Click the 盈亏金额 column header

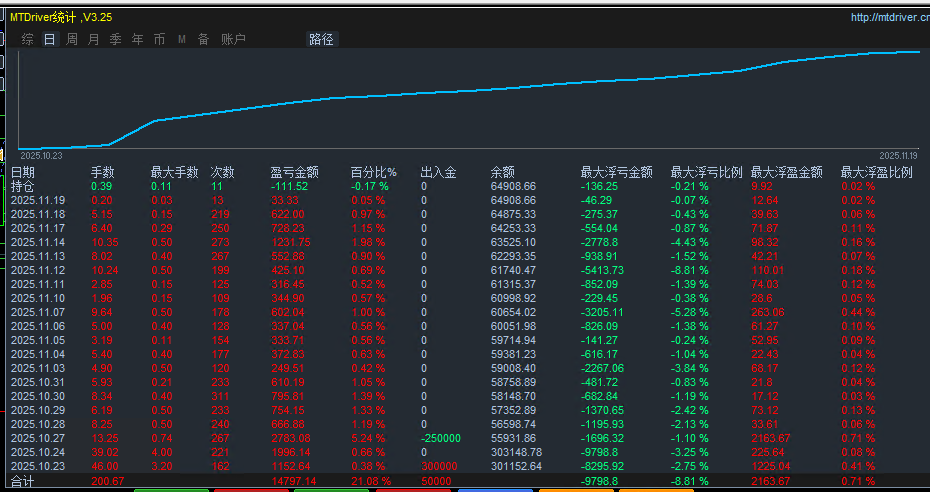pyautogui.click(x=295, y=172)
